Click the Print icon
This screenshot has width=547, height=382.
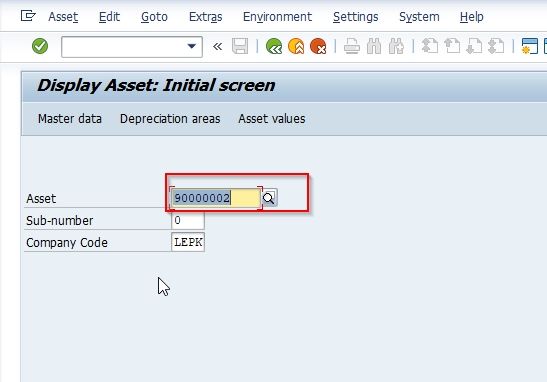(352, 46)
